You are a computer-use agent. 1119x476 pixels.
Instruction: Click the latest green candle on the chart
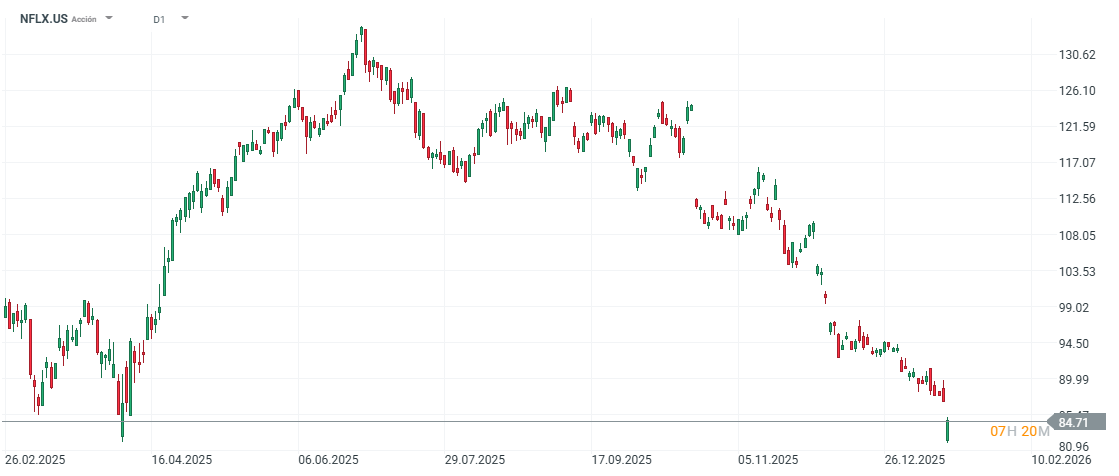point(947,430)
